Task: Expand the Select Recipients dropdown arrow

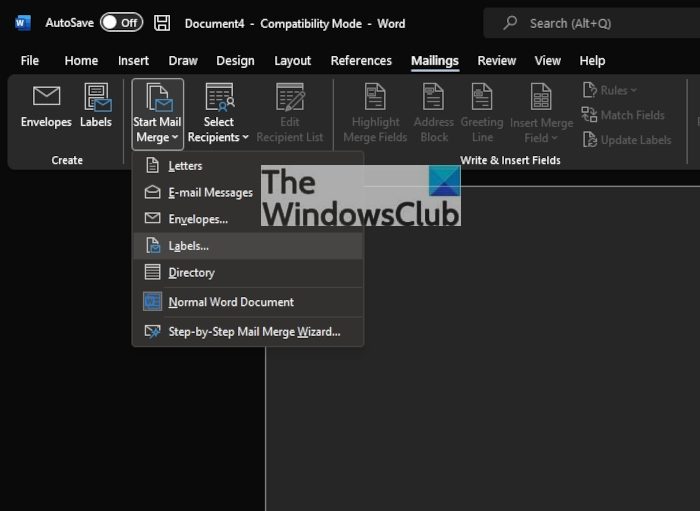Action: coord(246,137)
